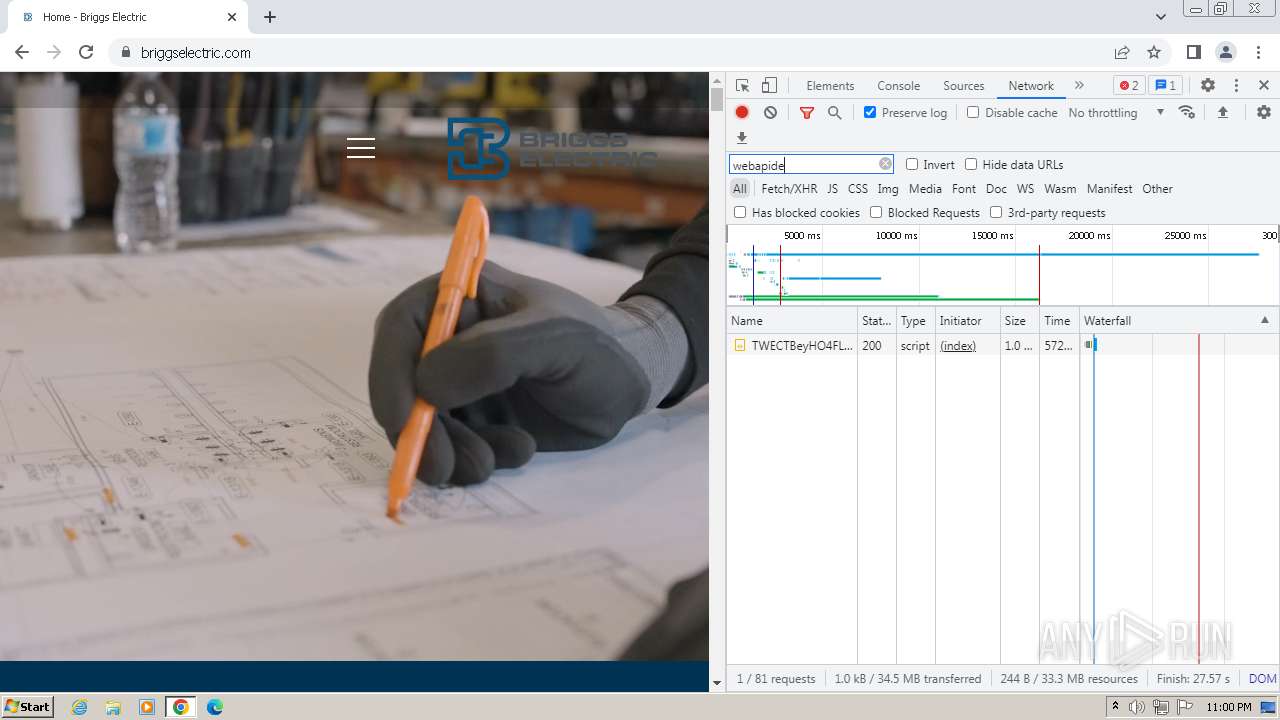Screen dimensions: 1280x720
Task: Open the tab search dropdown arrow
Action: pyautogui.click(x=1160, y=17)
